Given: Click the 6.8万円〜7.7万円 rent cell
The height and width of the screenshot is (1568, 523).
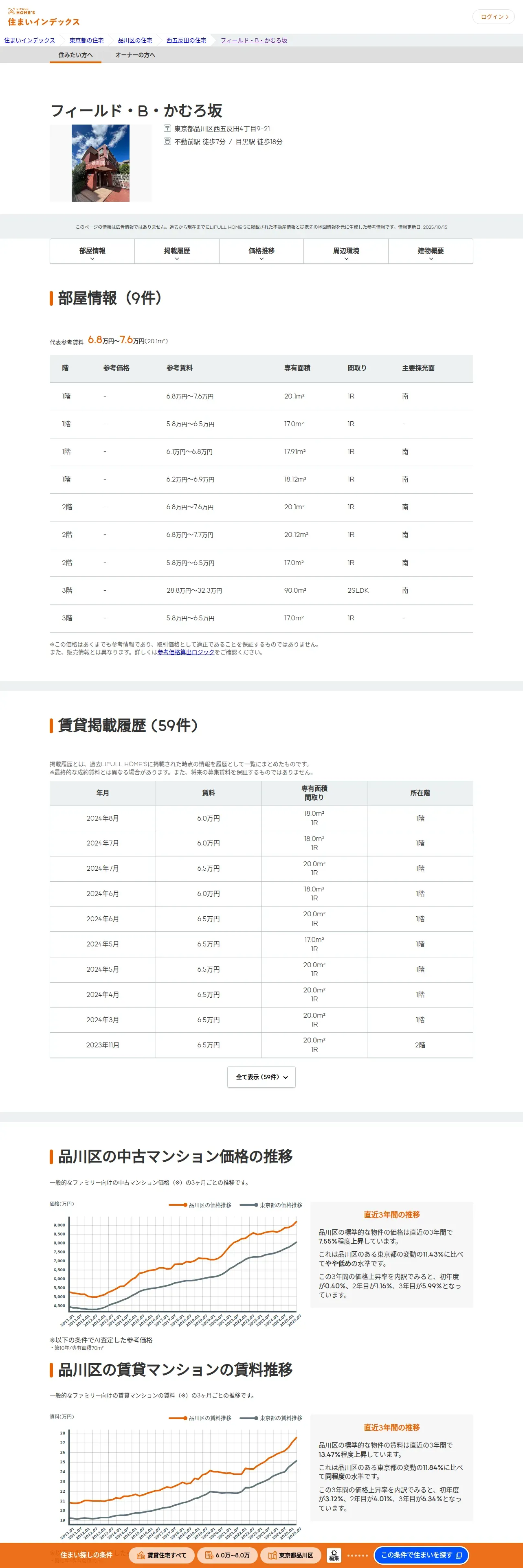Looking at the screenshot, I should coord(189,535).
